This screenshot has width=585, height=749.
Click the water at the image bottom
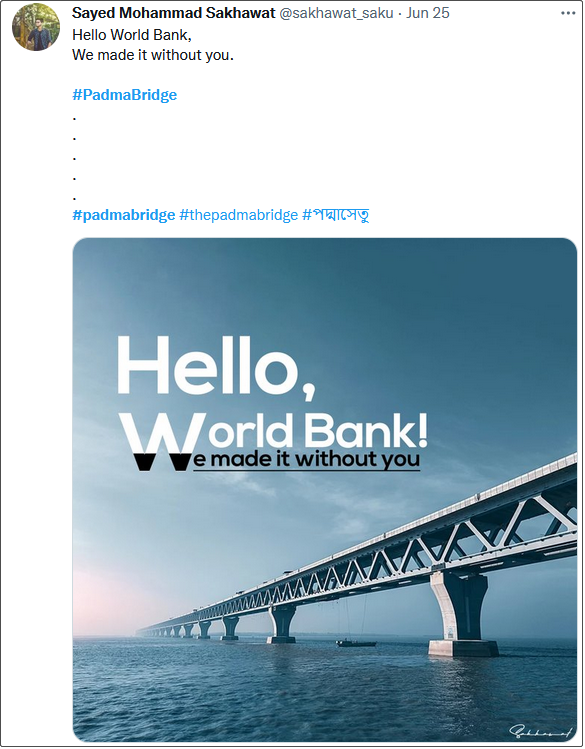coord(325,697)
